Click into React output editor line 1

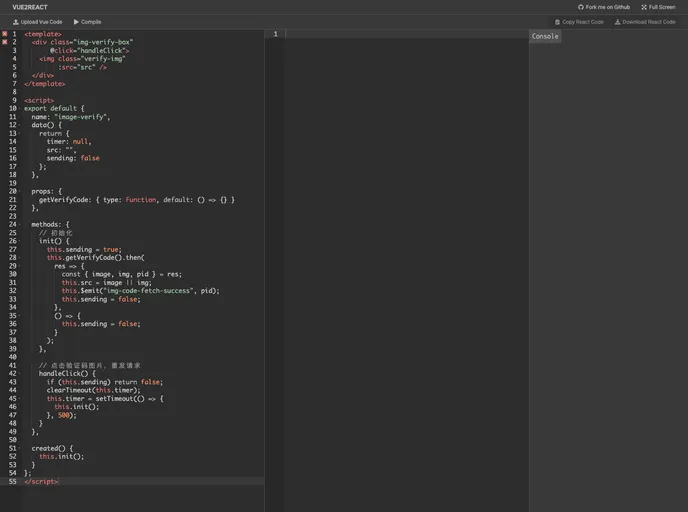407,34
